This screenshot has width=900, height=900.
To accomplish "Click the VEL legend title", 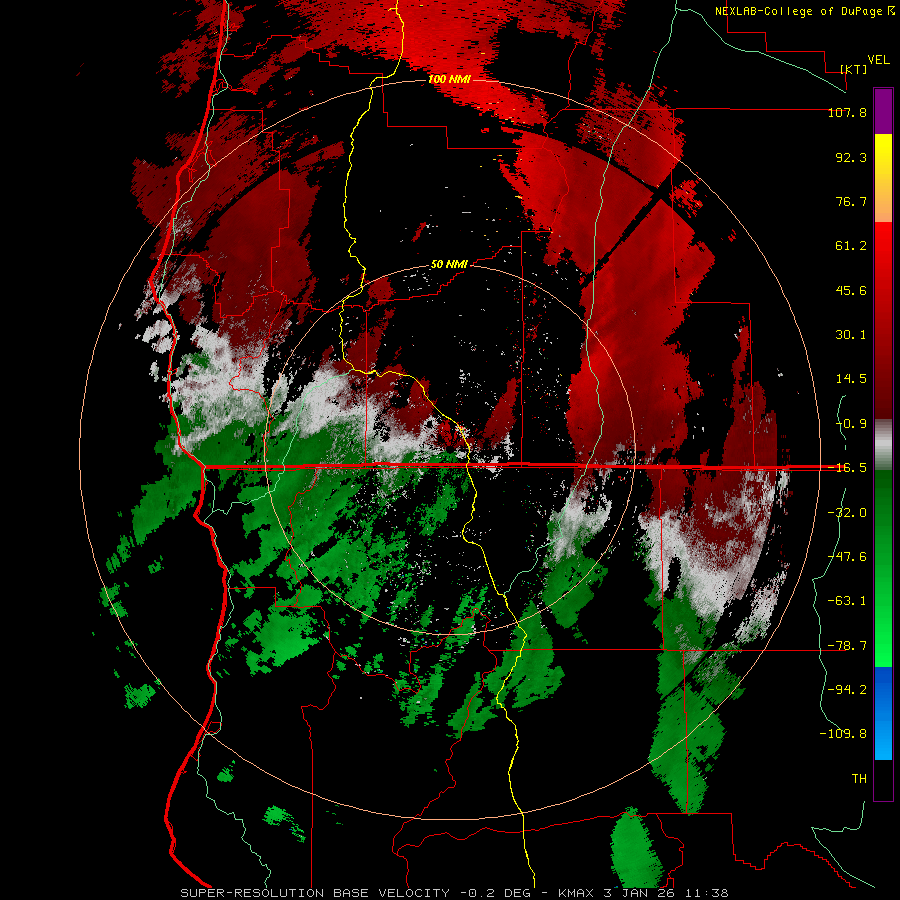I will coord(878,60).
